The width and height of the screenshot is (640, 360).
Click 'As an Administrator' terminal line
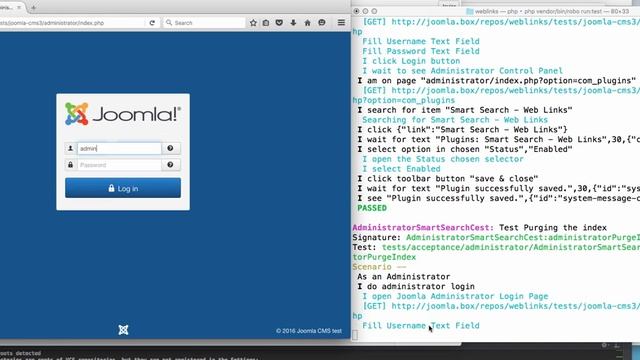[404, 277]
